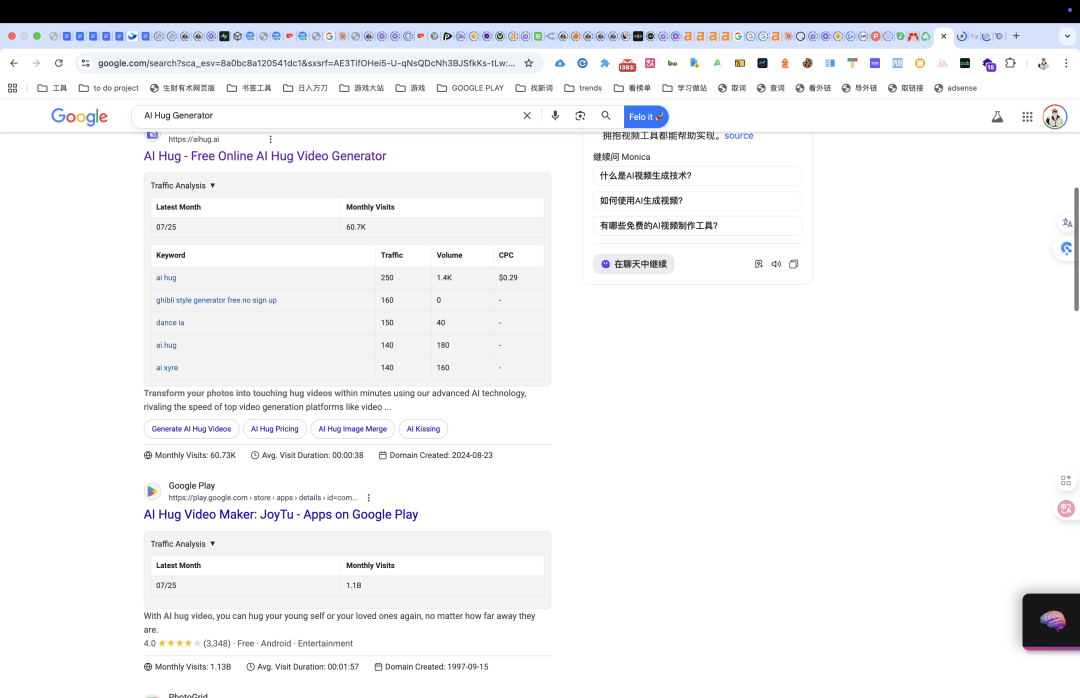Image resolution: width=1080 pixels, height=698 pixels.
Task: Reload the current page
Action: coord(59,63)
